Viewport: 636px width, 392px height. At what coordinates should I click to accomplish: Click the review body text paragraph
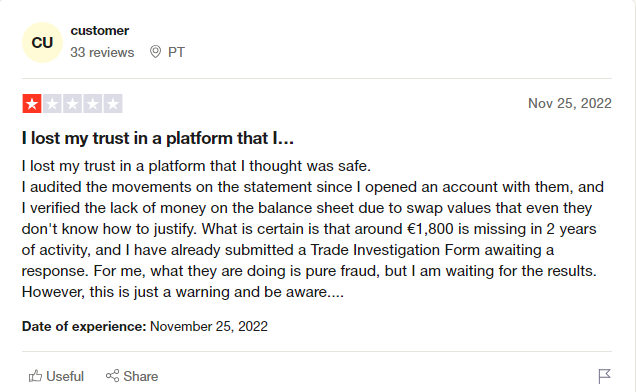pyautogui.click(x=313, y=229)
